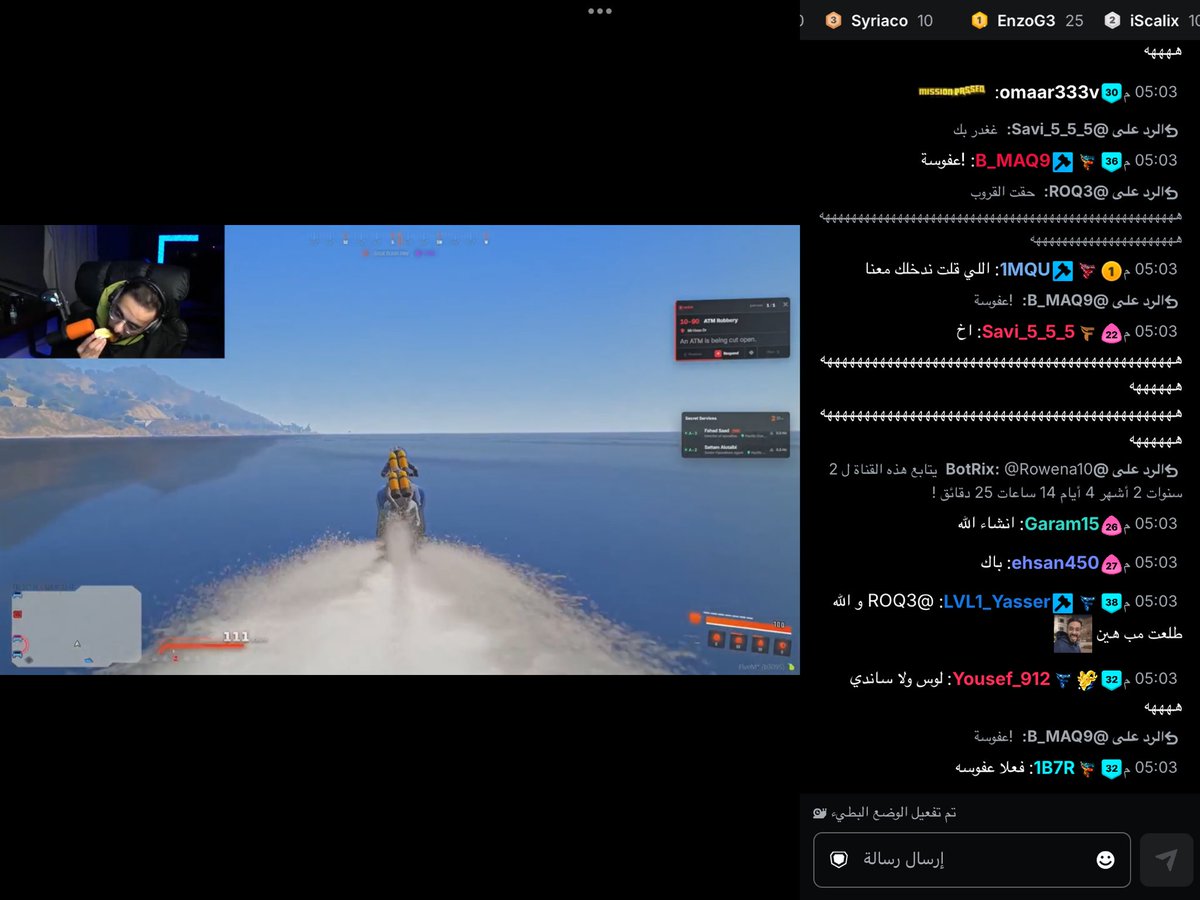The width and height of the screenshot is (1200, 900).
Task: Open the emoji picker in message box
Action: [1105, 860]
